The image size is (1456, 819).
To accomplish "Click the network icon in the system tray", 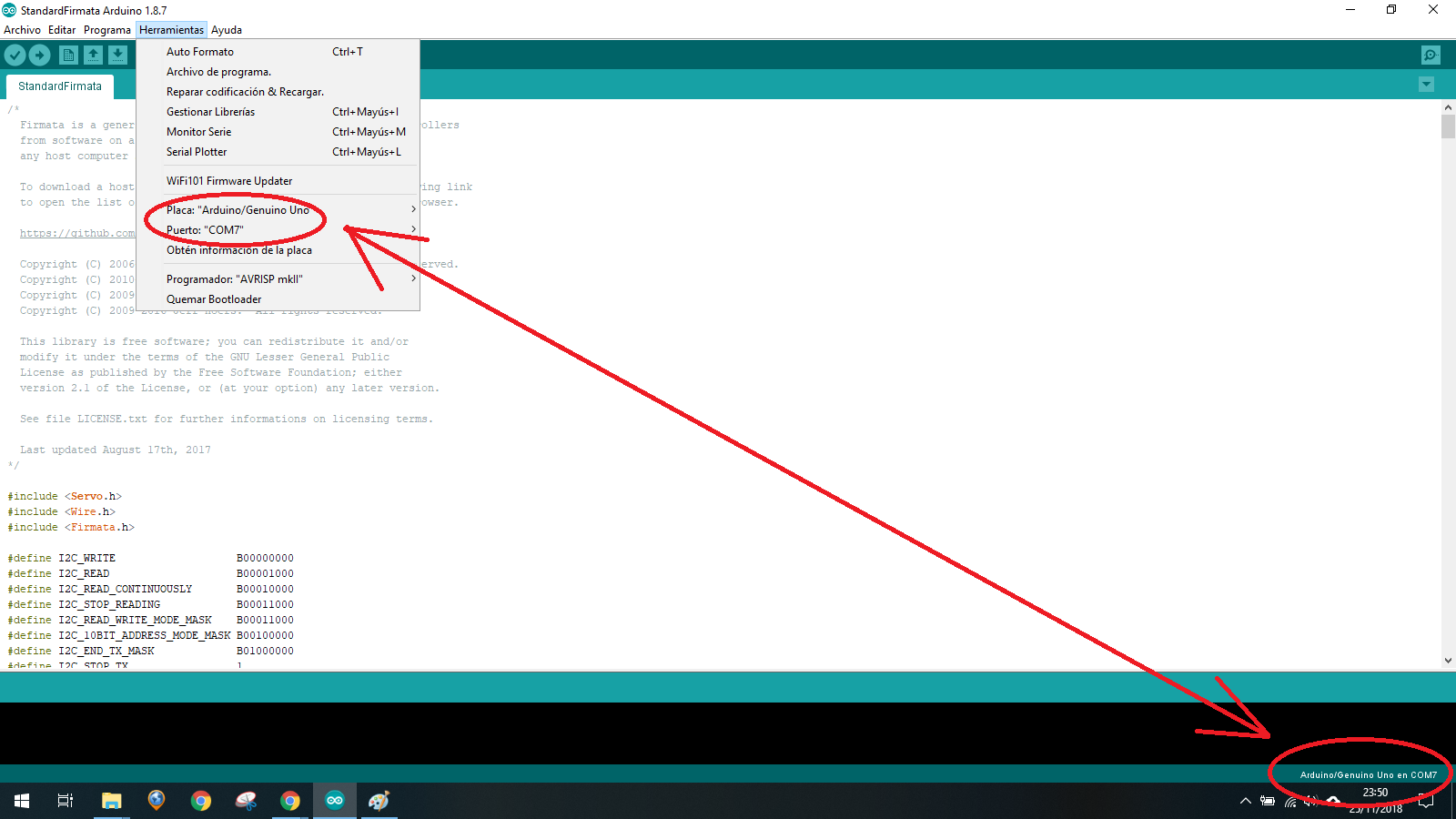I will [x=1291, y=802].
